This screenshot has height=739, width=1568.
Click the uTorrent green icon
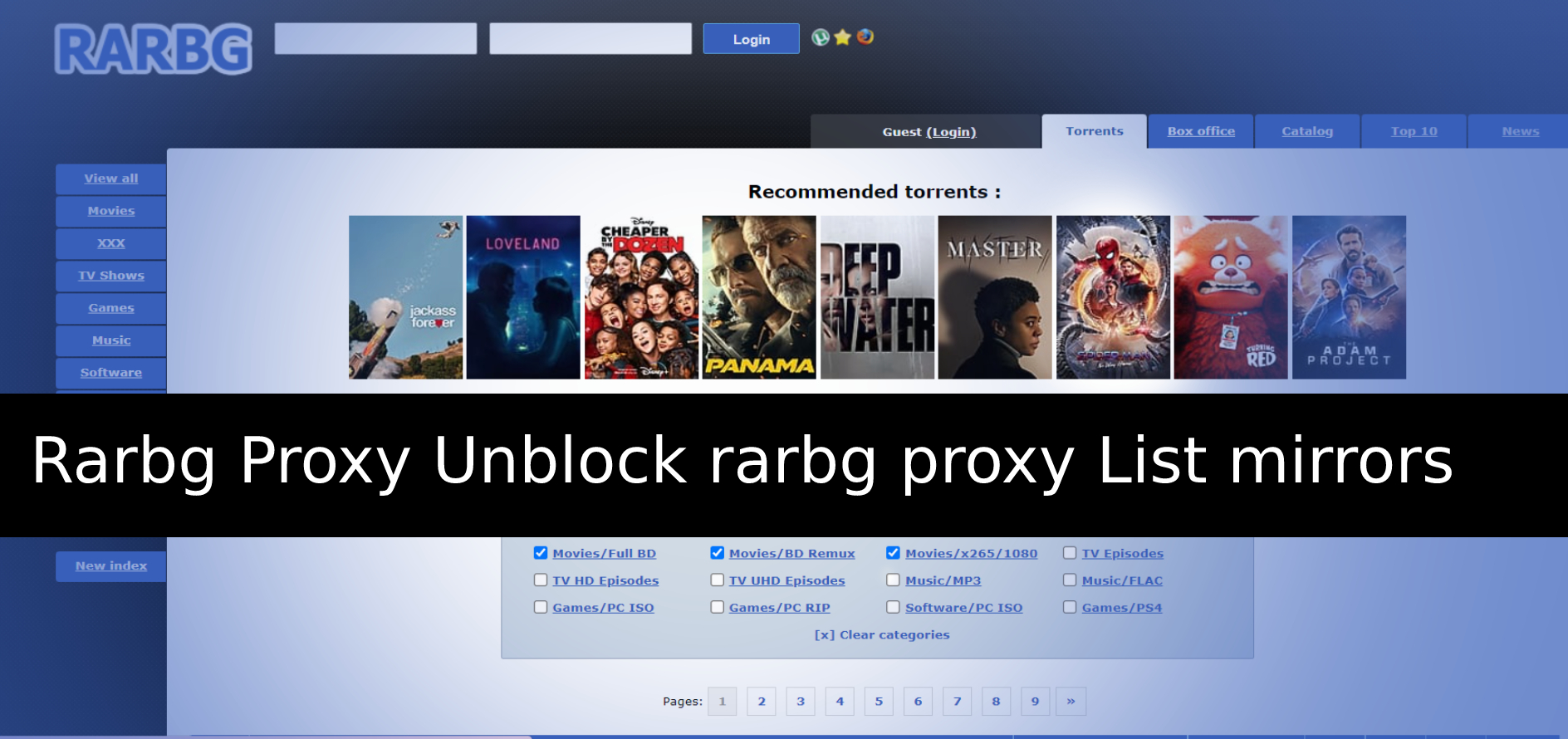[x=821, y=37]
